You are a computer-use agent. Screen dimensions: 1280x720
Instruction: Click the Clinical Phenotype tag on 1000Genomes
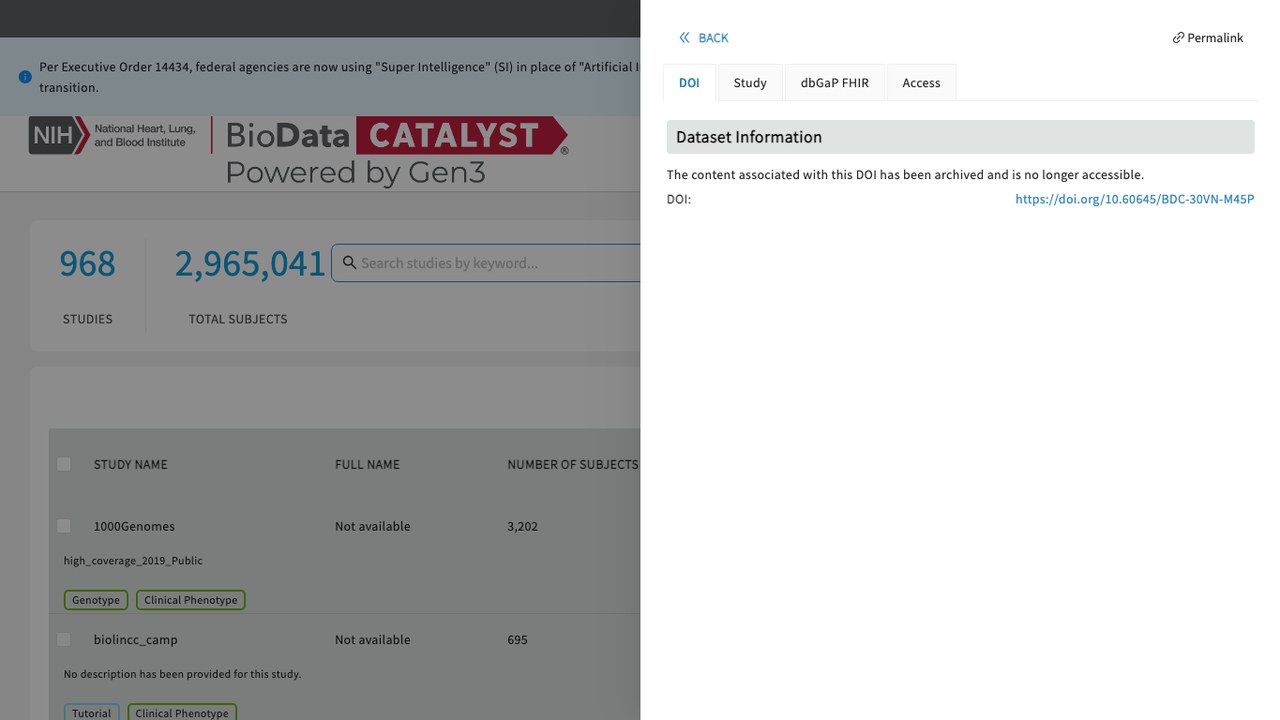pyautogui.click(x=191, y=600)
